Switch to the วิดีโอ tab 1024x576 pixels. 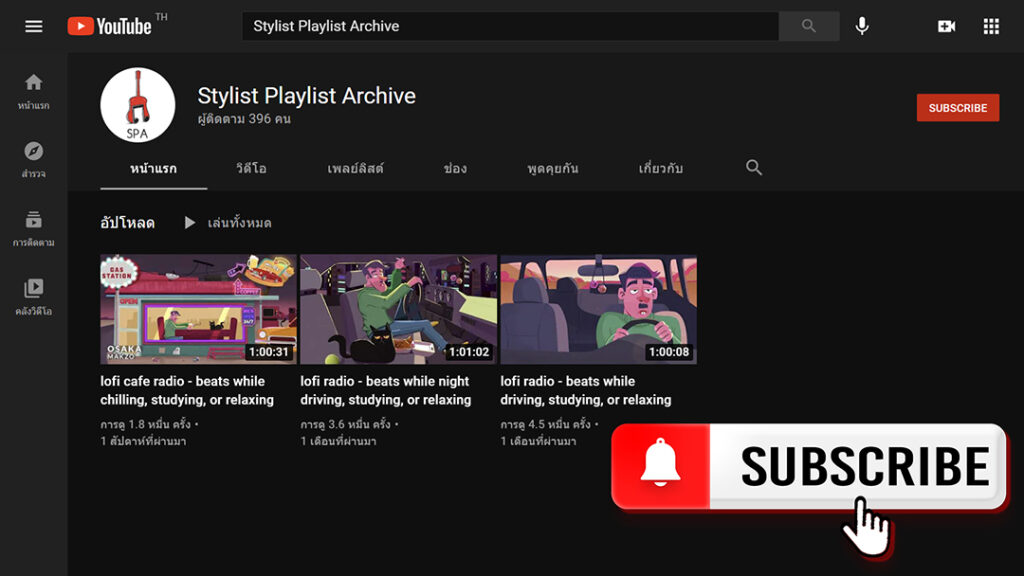click(x=251, y=169)
